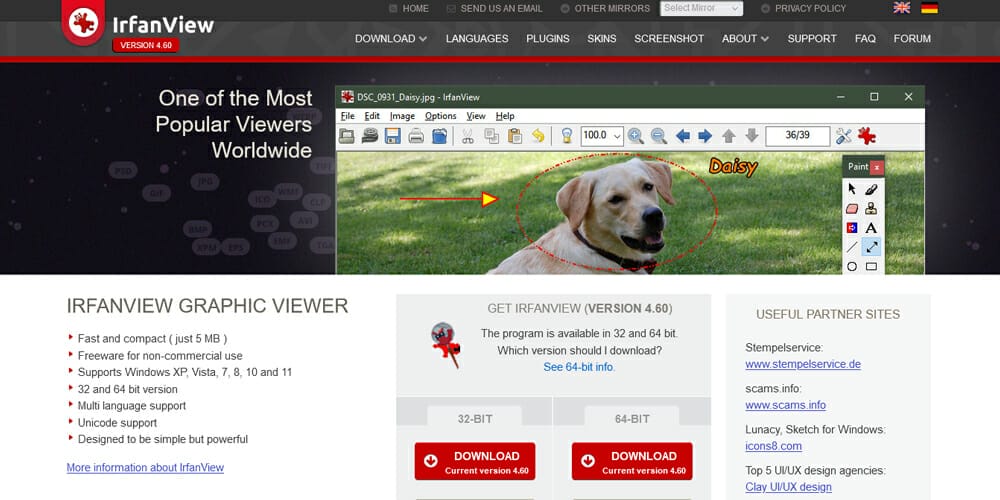The height and width of the screenshot is (500, 1000).
Task: Click the lightbulb image info icon
Action: pos(566,136)
